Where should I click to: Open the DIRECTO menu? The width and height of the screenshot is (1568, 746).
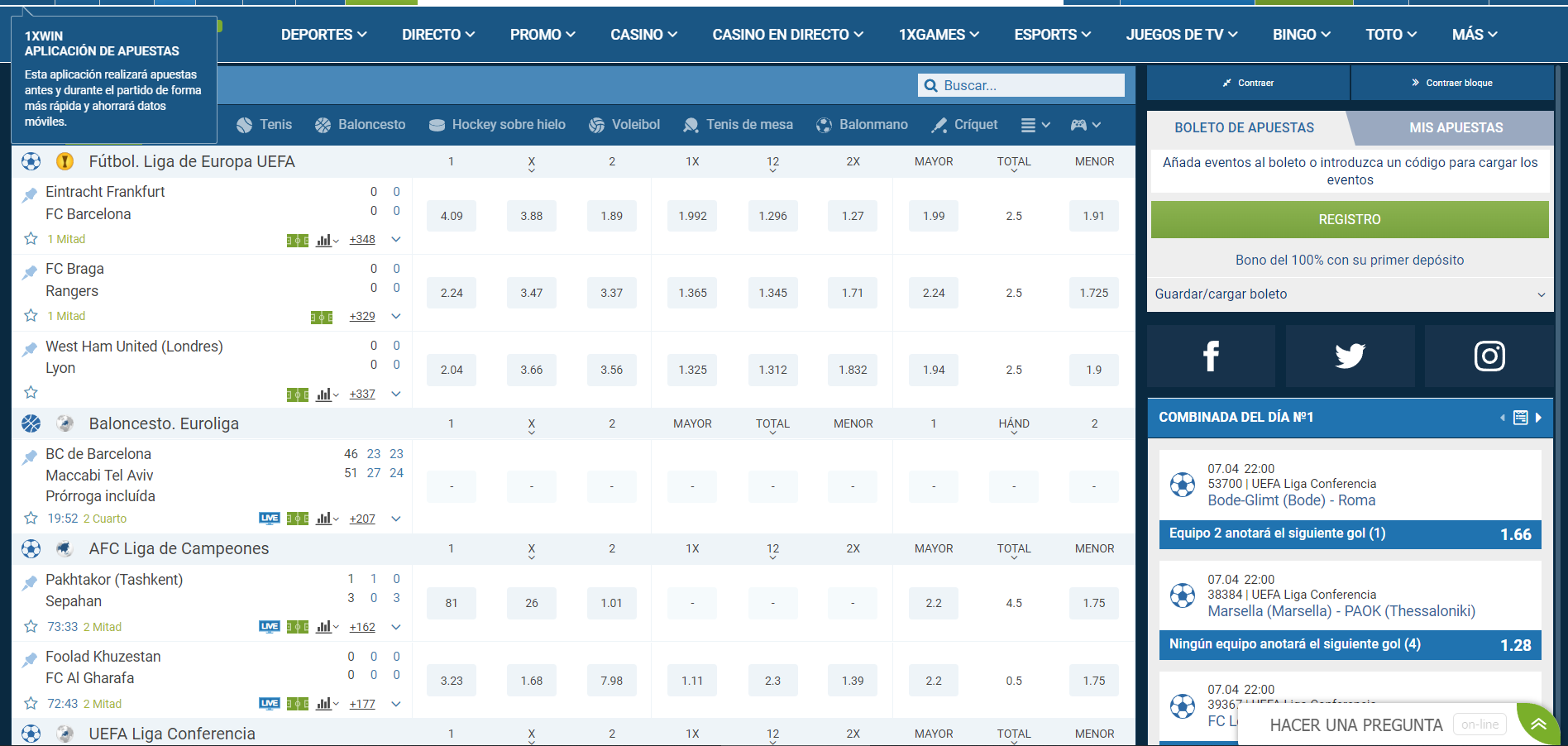(438, 35)
